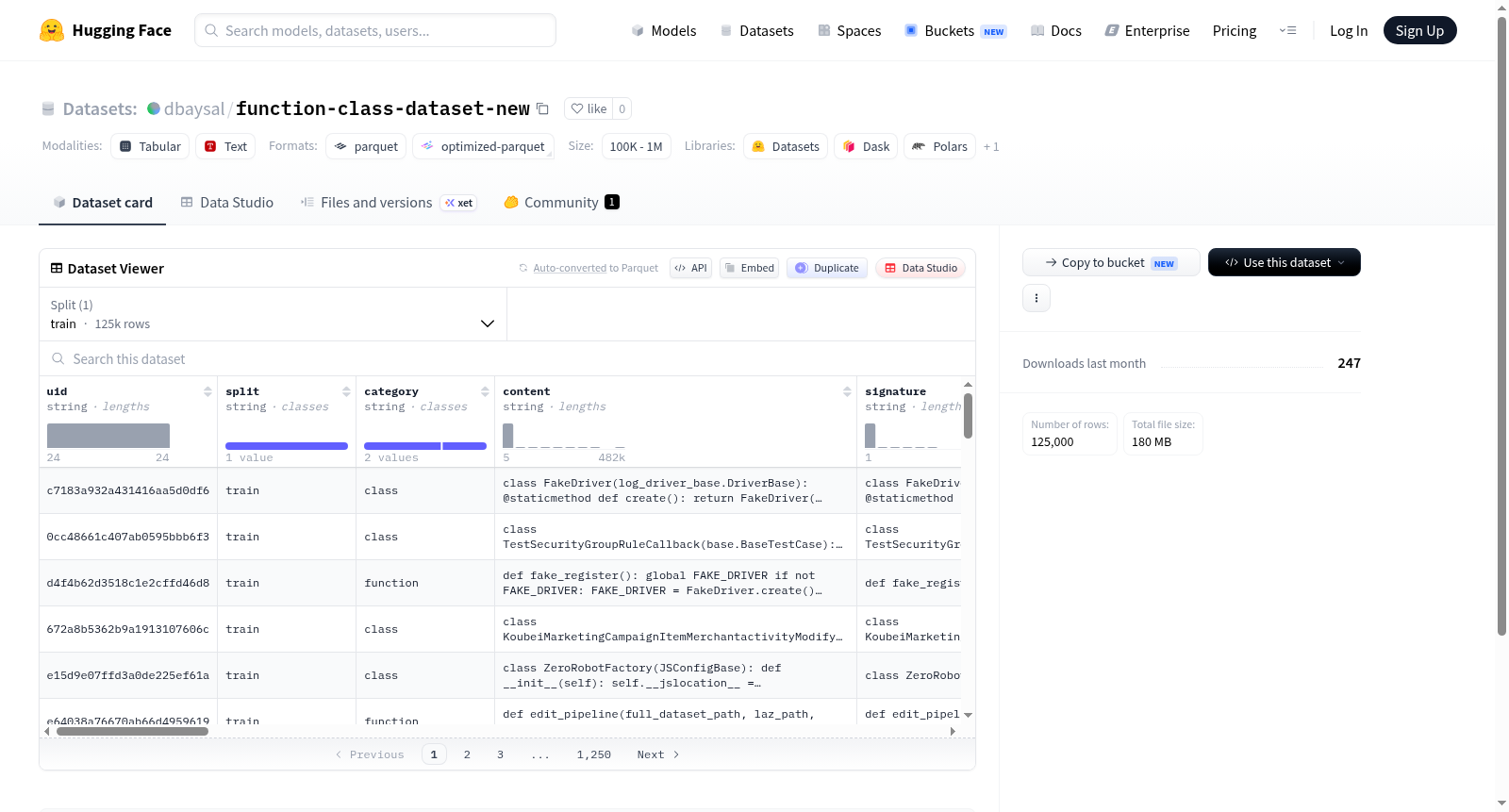Viewport: 1509px width, 812px height.
Task: Expand the Use this dataset dropdown
Action: [1285, 262]
